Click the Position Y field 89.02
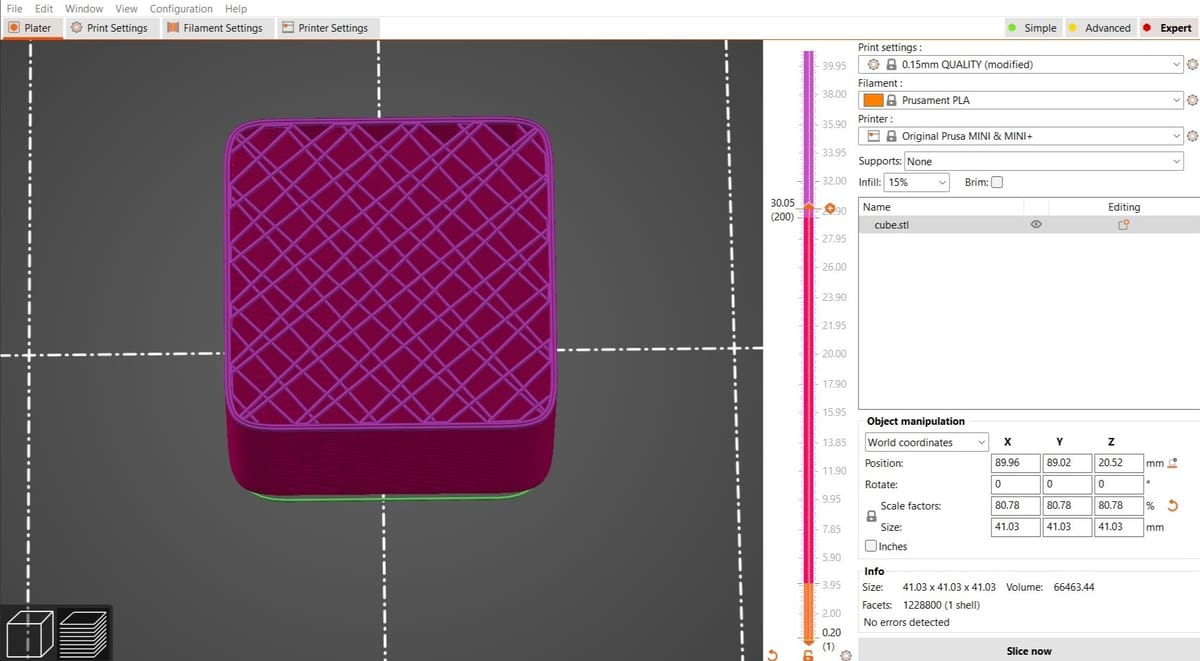The width and height of the screenshot is (1200, 661). (1066, 463)
